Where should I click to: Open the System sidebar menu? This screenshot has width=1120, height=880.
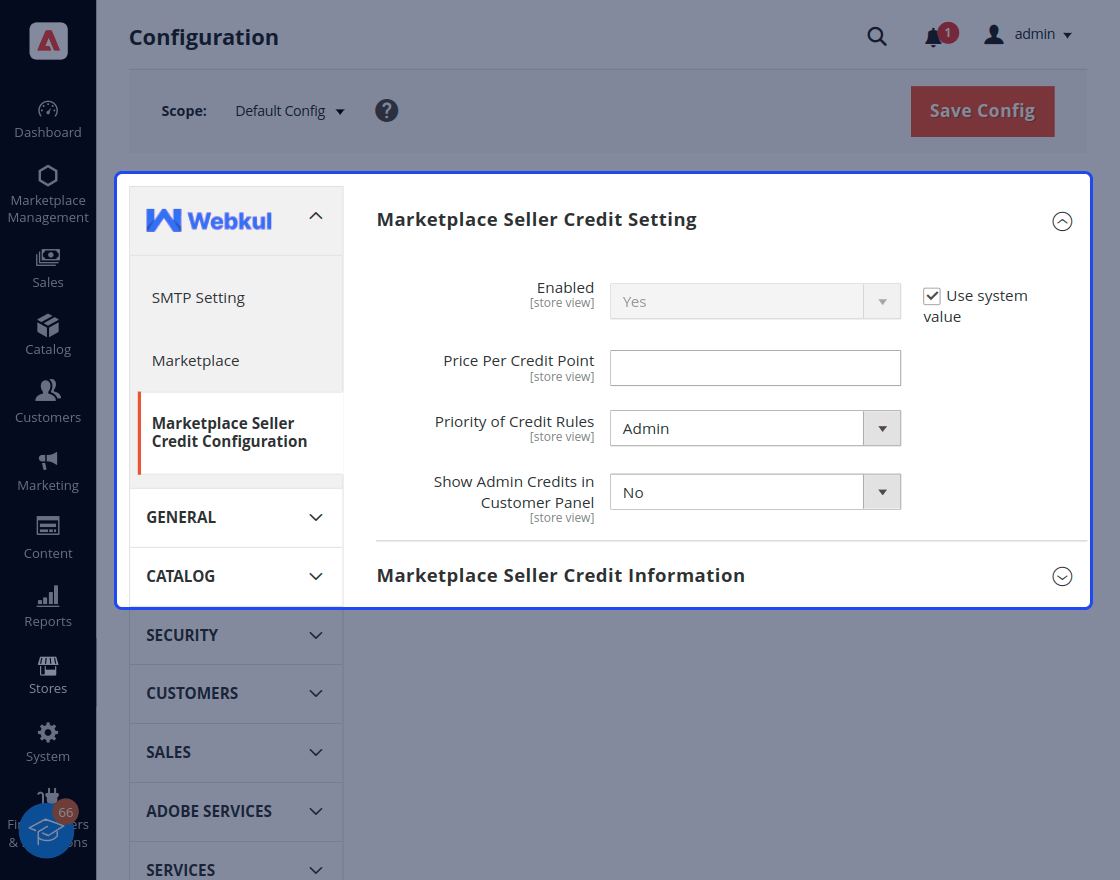(x=48, y=742)
